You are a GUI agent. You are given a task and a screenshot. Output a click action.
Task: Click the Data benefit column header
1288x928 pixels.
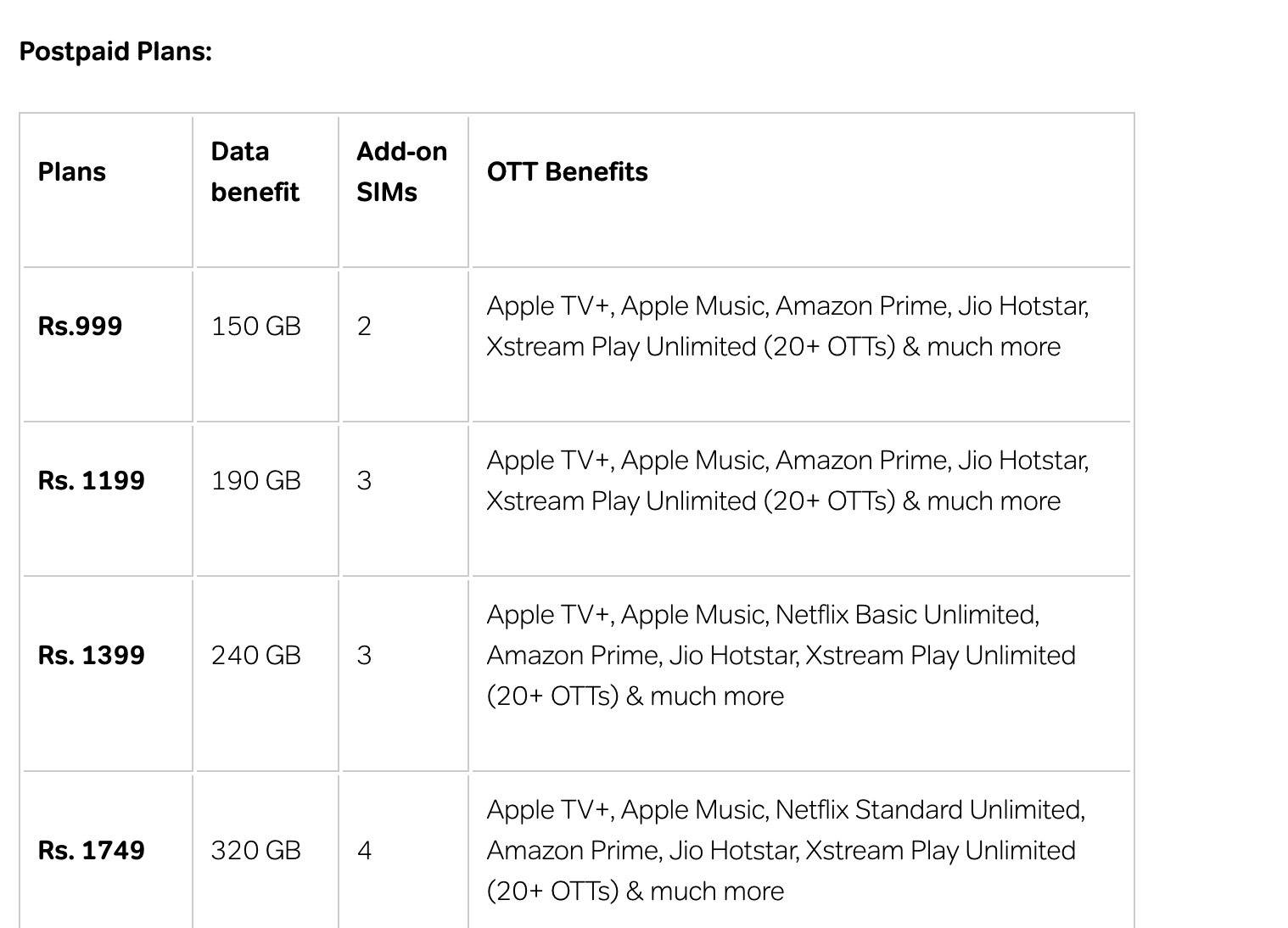pos(255,172)
